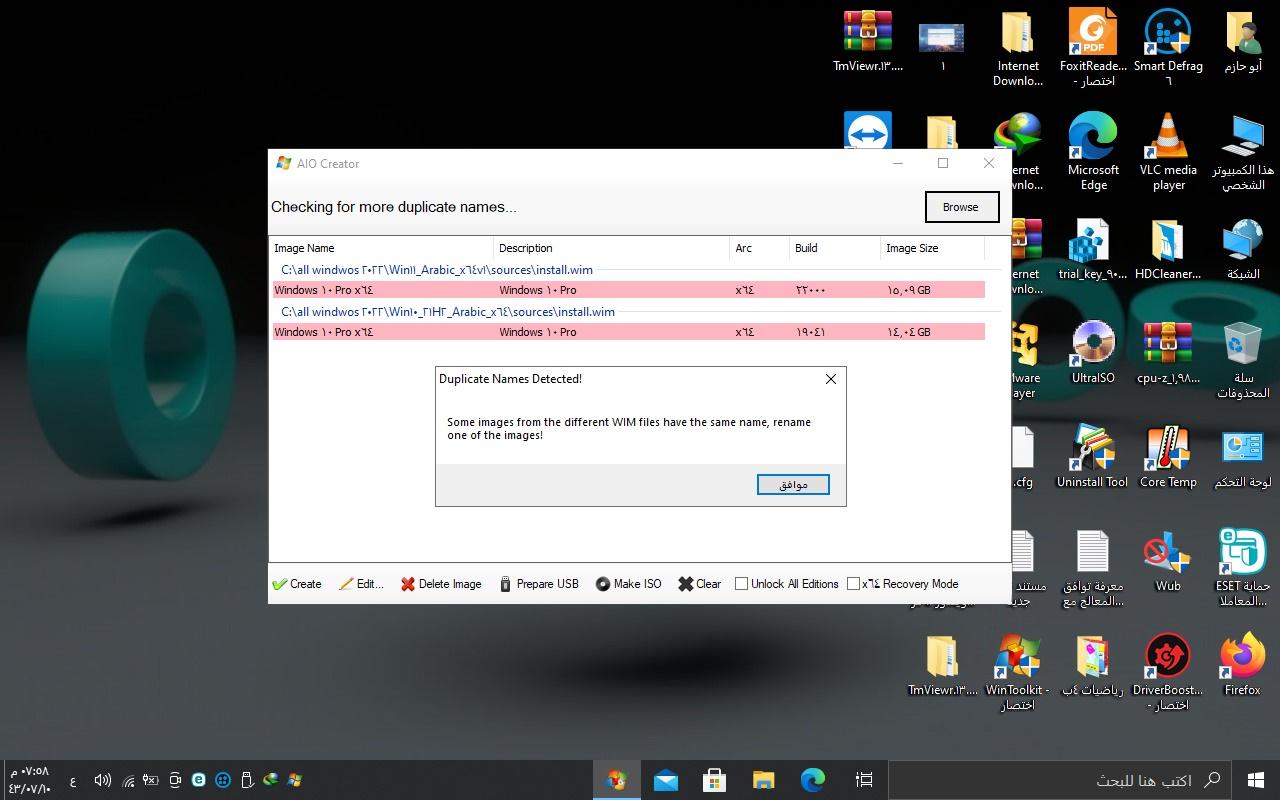Open Core Temp desktop shortcut
This screenshot has width=1280, height=800.
1168,456
